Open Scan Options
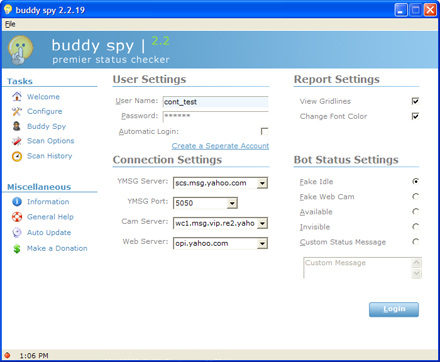This screenshot has width=440, height=362. pos(51,141)
